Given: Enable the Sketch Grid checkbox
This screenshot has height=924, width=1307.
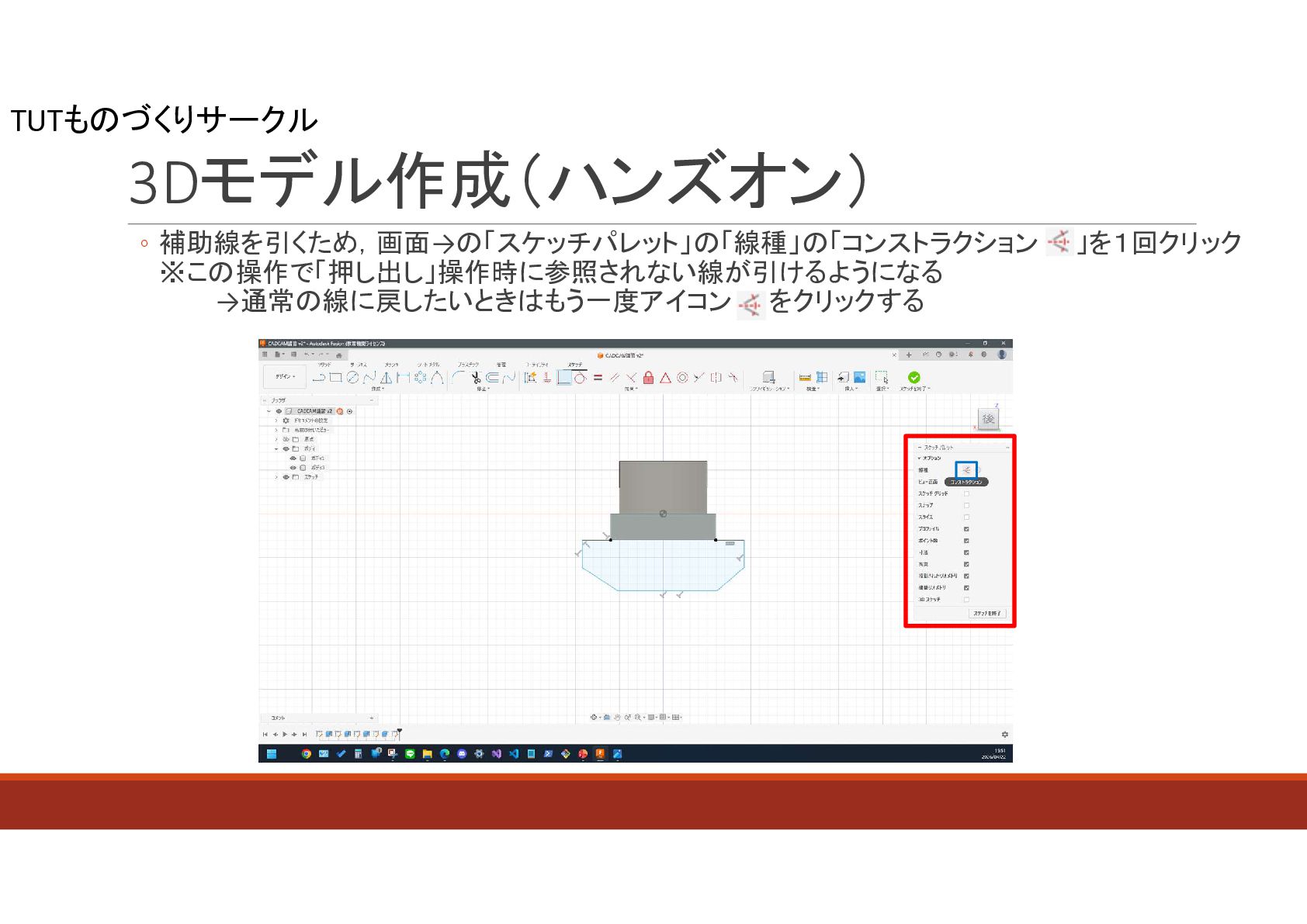Looking at the screenshot, I should [966, 493].
